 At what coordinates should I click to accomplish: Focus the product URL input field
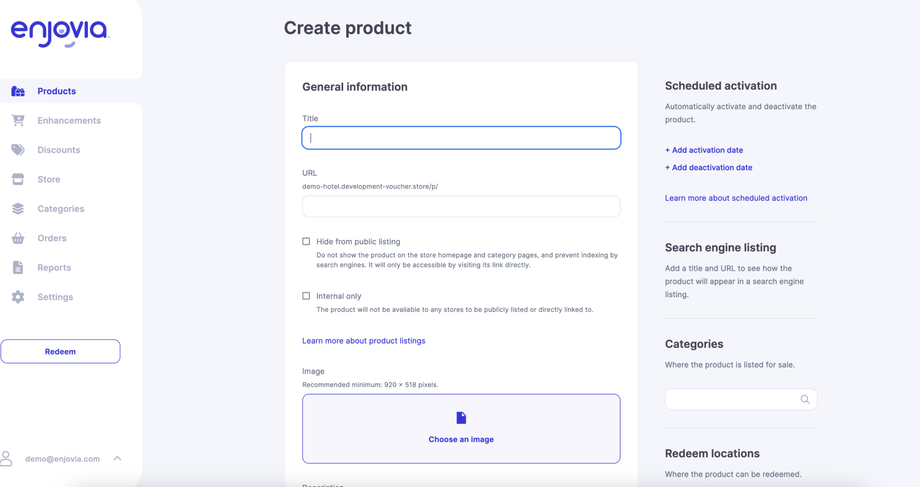point(461,206)
